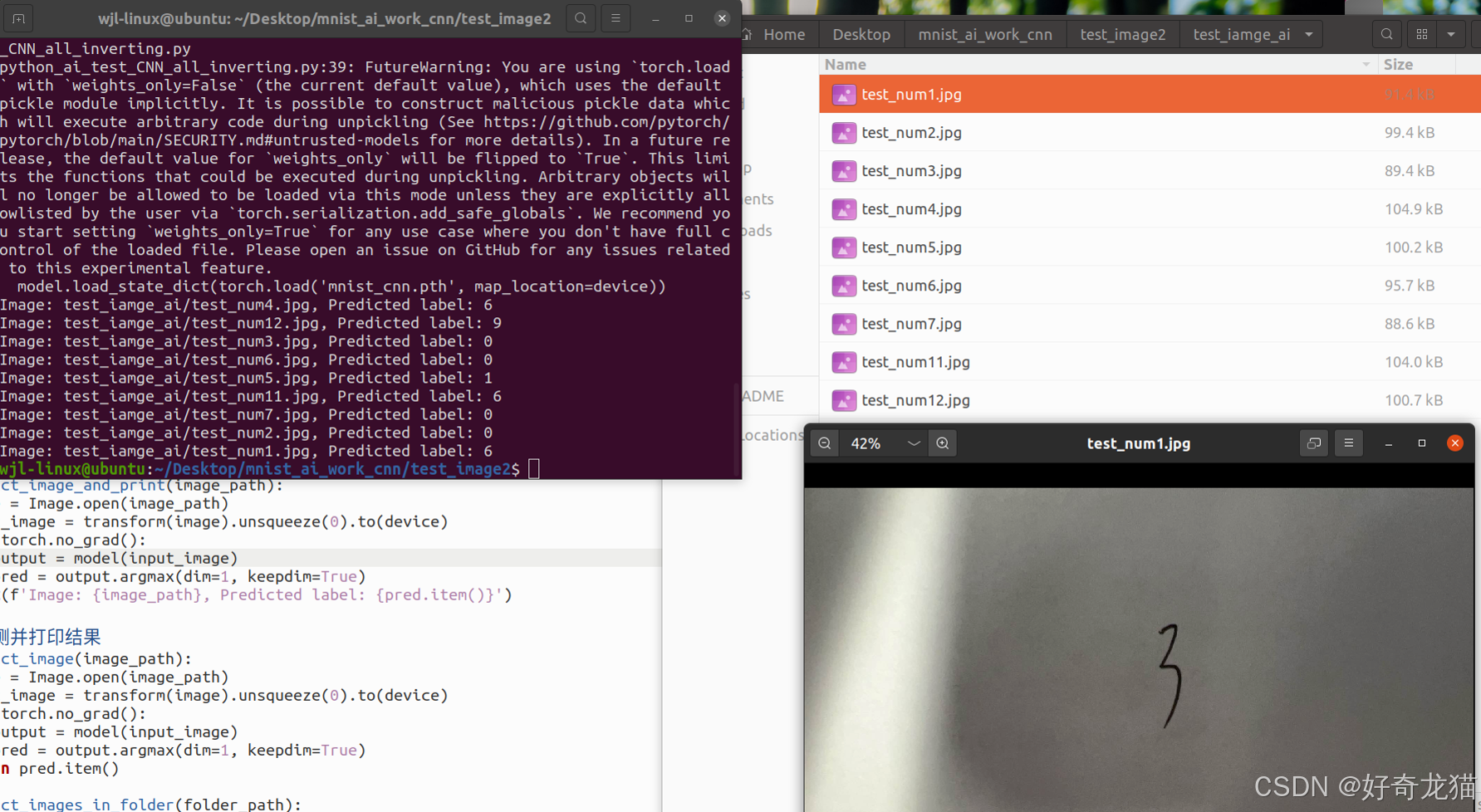Click the 99.4 kB size cell

(x=1410, y=133)
